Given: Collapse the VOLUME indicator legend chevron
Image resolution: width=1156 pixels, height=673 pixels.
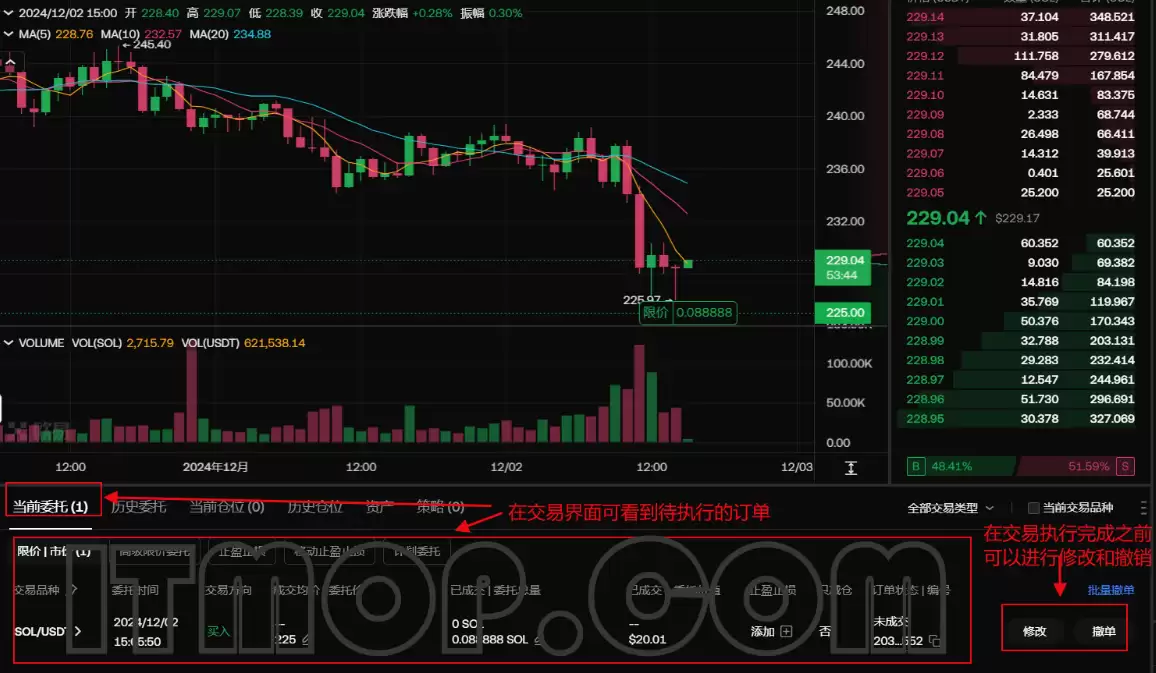Looking at the screenshot, I should pyautogui.click(x=9, y=343).
